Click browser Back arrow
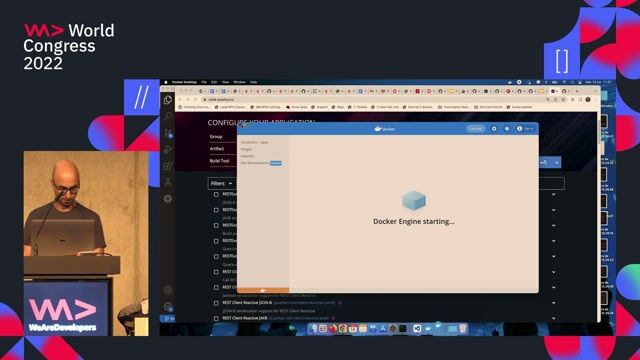 pos(180,100)
